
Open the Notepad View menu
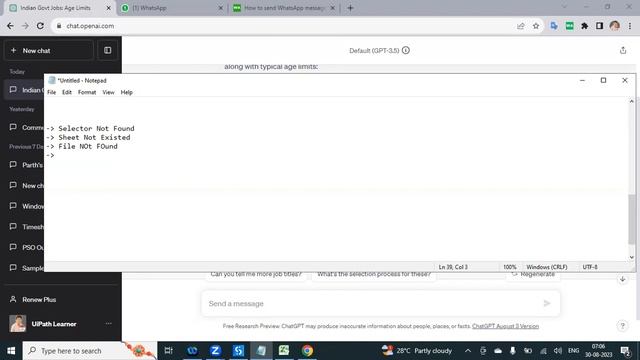point(108,92)
